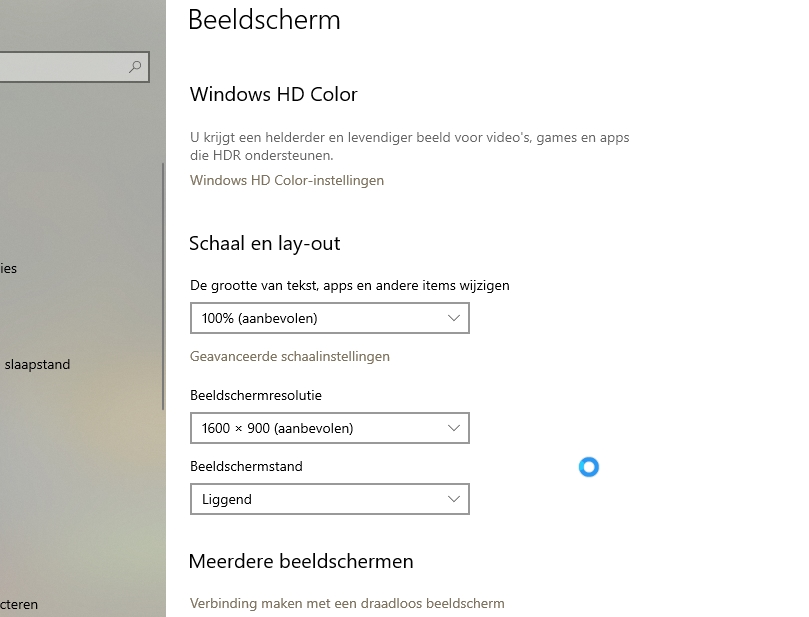The width and height of the screenshot is (809, 617).
Task: Open the Beeldschermstand dropdown showing Liggend
Action: coord(330,499)
